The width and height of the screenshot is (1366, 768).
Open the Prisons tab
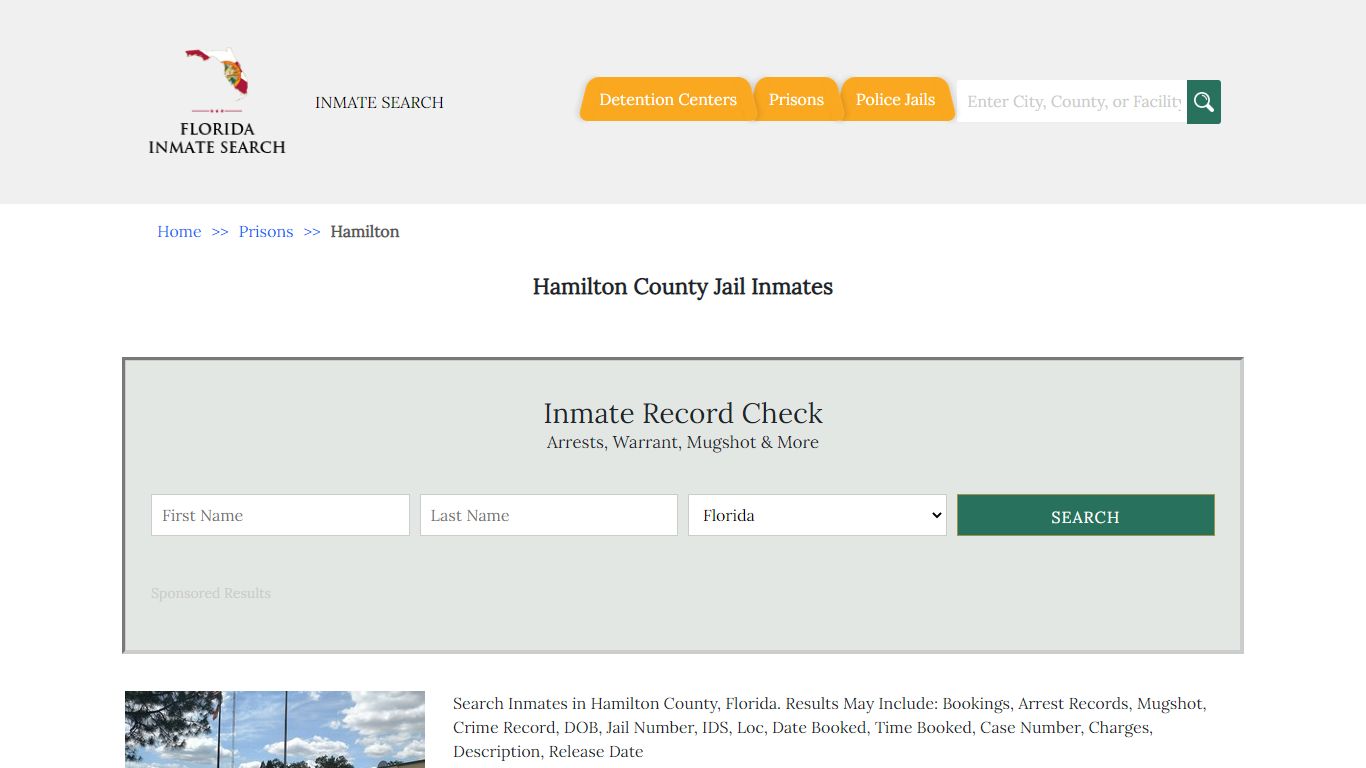(796, 99)
